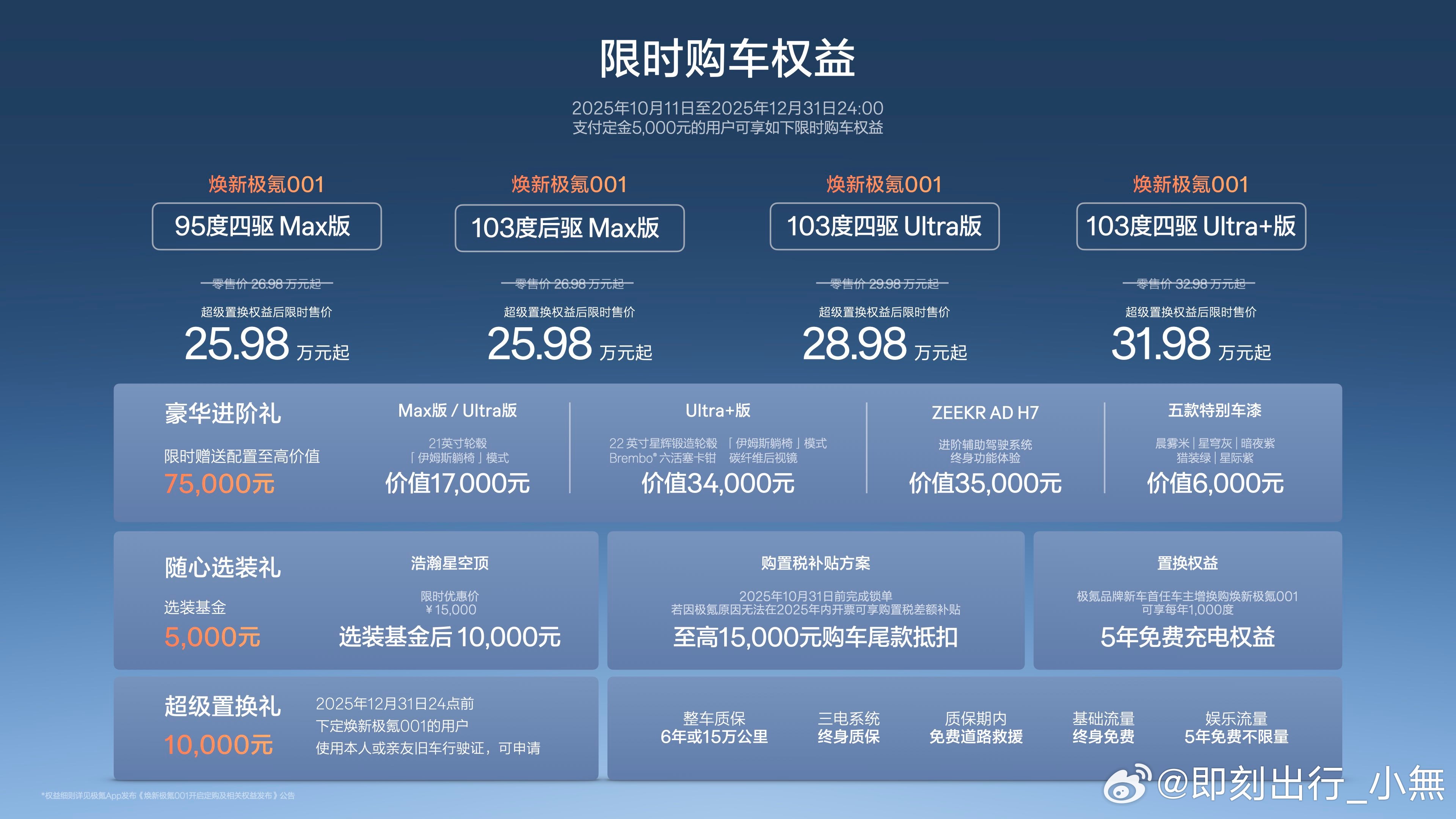Click the 整车质保 6年或15万公里 item
The height and width of the screenshot is (819, 1456).
[x=714, y=728]
